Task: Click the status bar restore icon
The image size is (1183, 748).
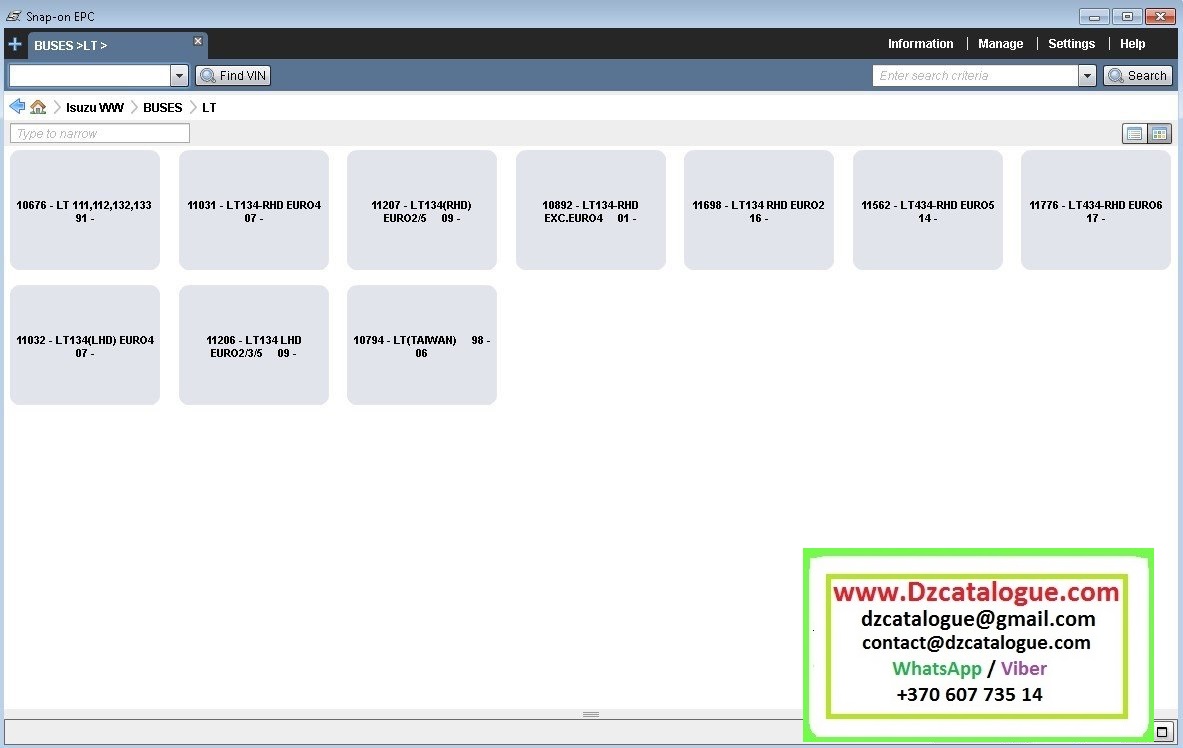Action: click(1162, 731)
